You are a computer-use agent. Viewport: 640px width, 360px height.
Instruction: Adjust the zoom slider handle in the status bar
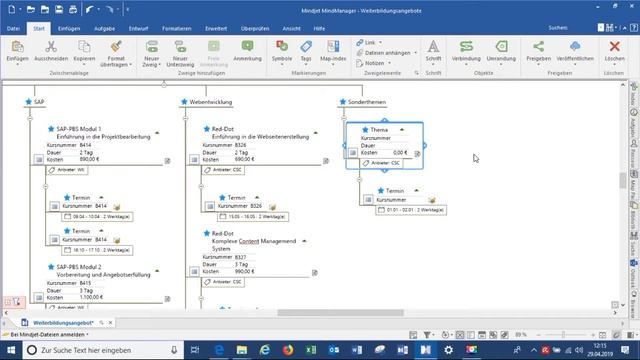point(563,335)
